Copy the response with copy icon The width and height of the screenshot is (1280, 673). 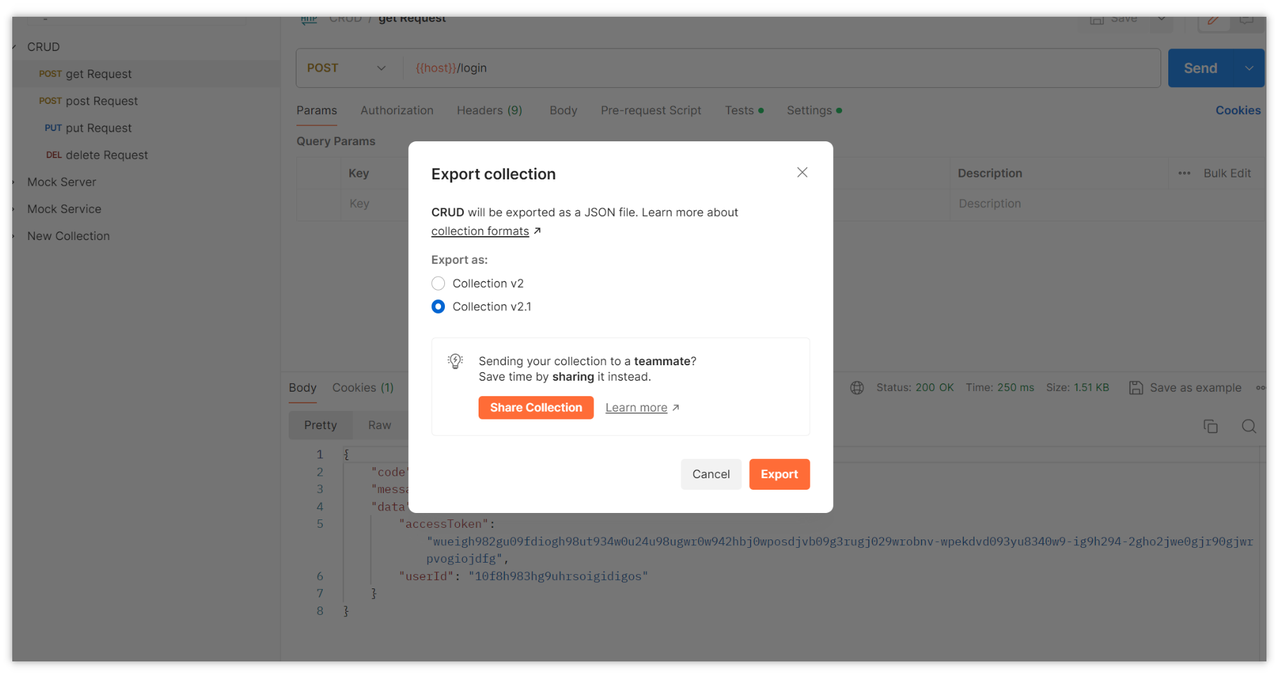[x=1211, y=427]
